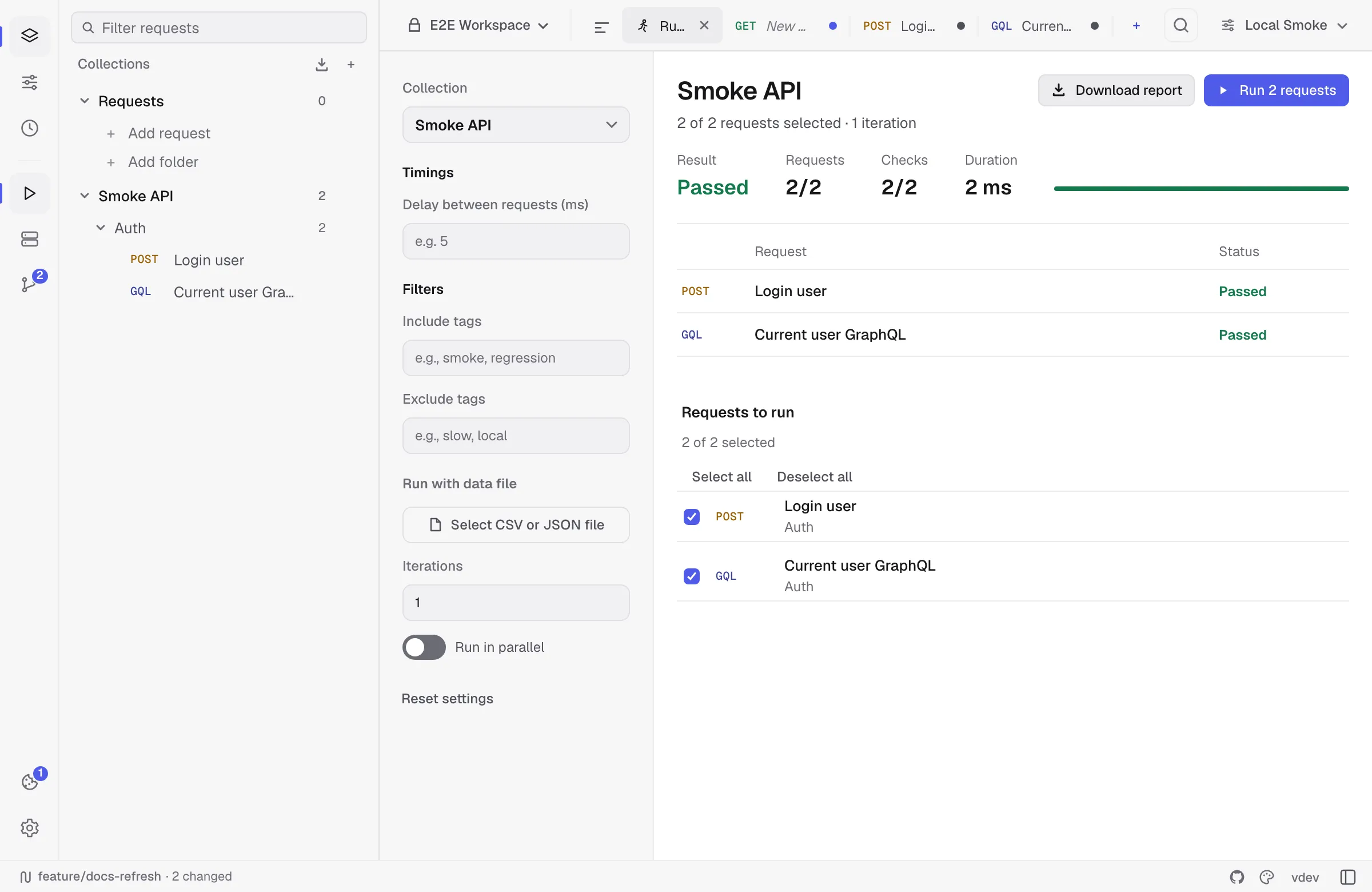Image resolution: width=1372 pixels, height=892 pixels.
Task: Open the Settings gear icon
Action: (29, 828)
